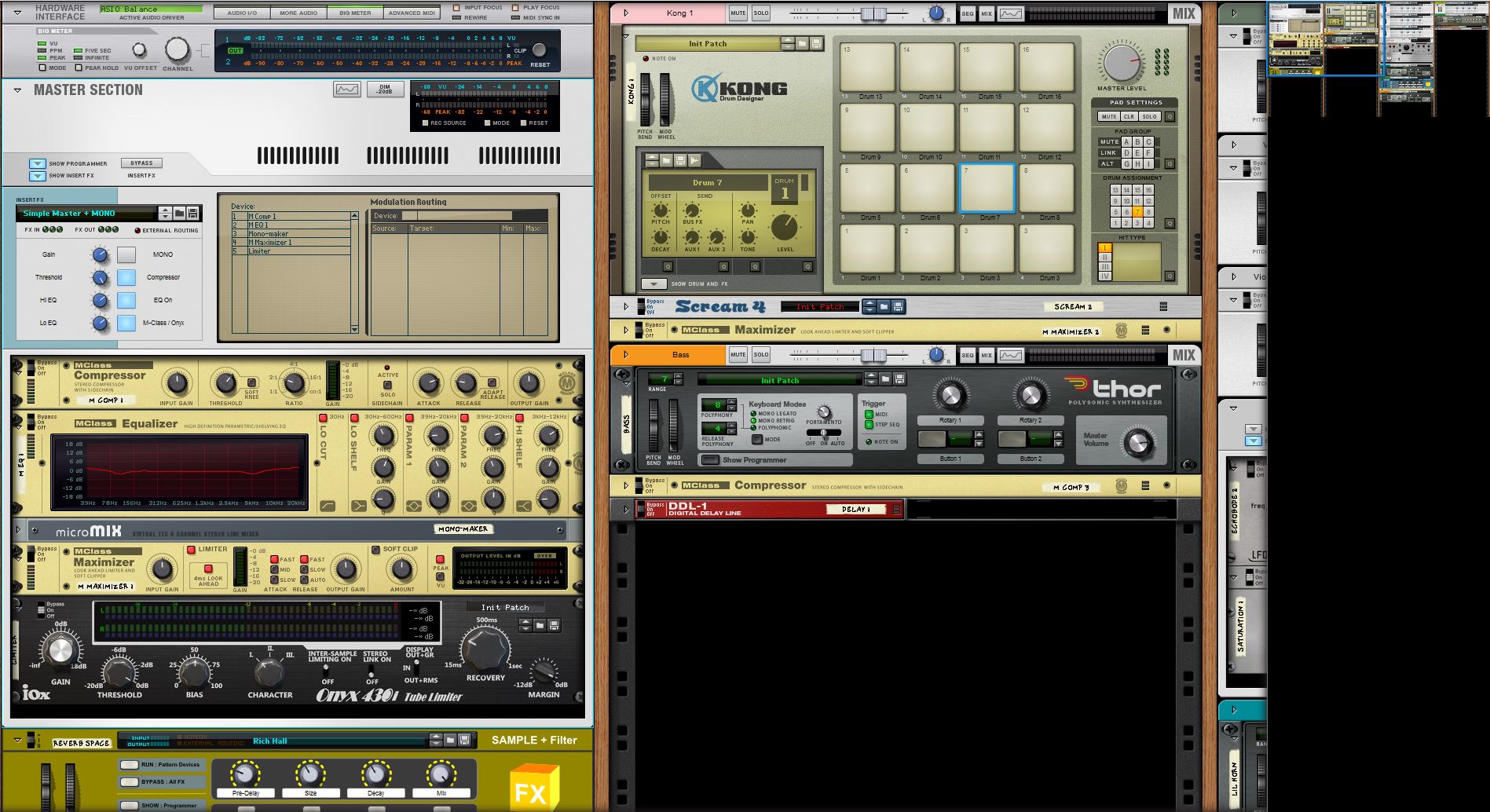
Task: Click the Kong channel waveform display icon
Action: coord(1011,13)
